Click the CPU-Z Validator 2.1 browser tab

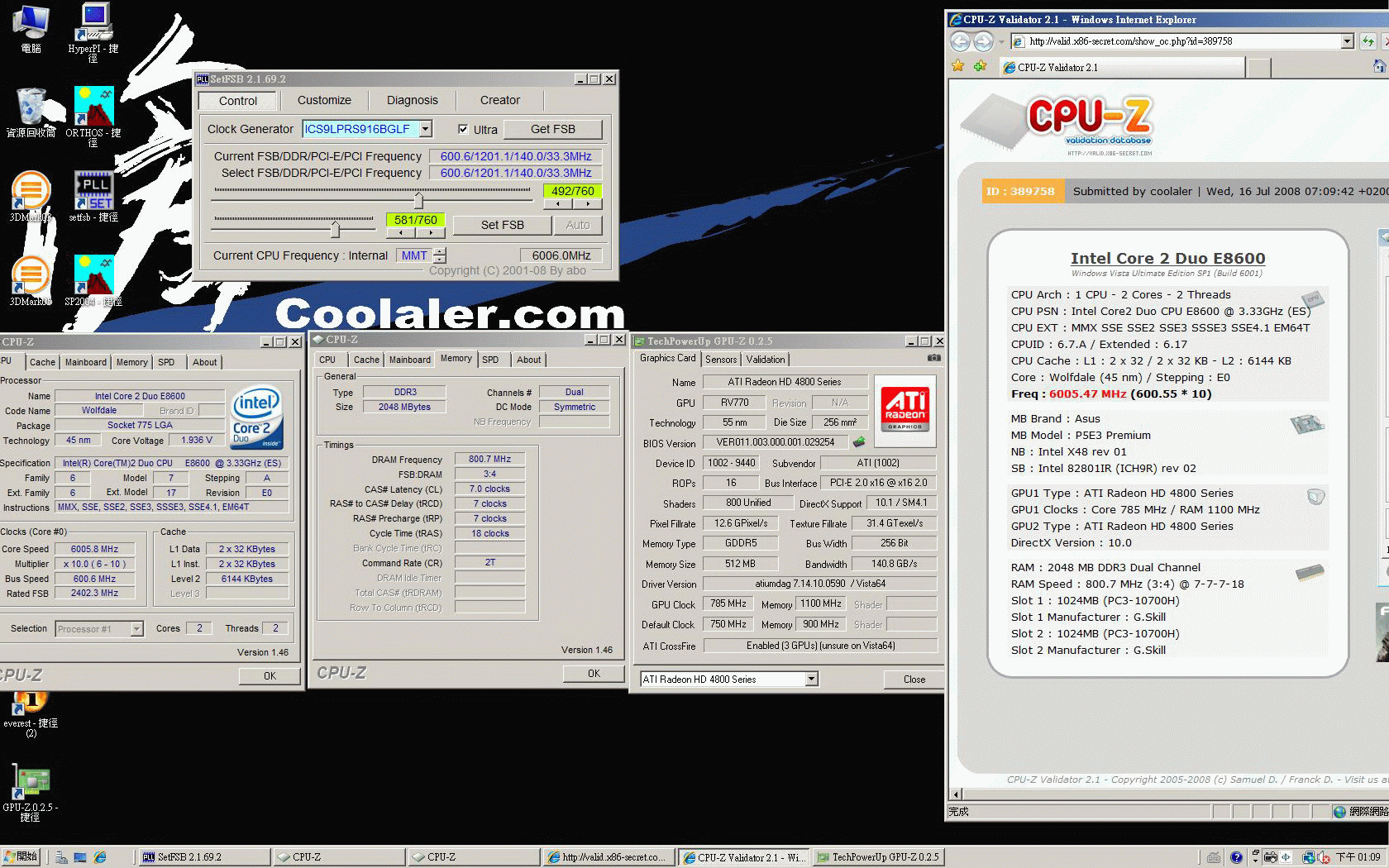1122,68
